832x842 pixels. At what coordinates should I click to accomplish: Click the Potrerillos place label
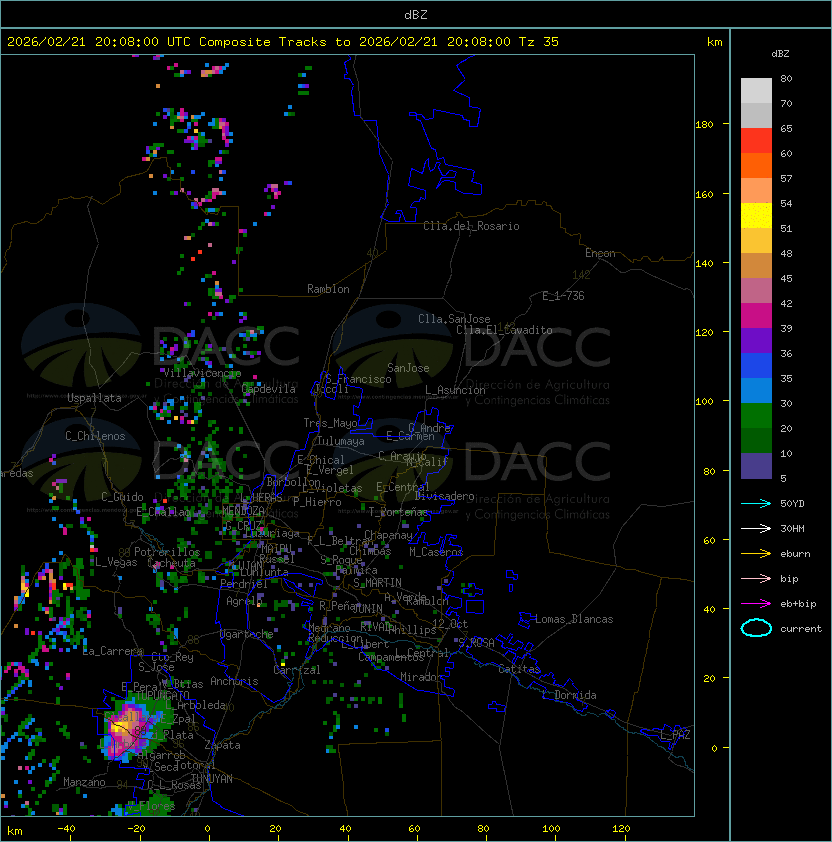pyautogui.click(x=167, y=552)
